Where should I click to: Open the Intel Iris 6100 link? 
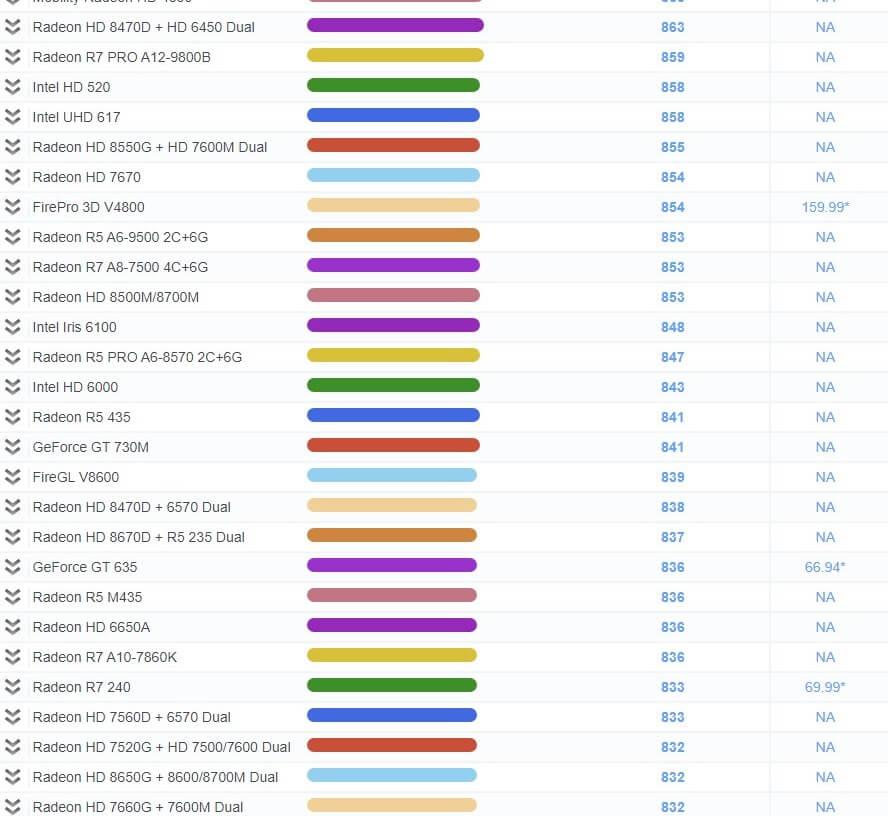click(74, 327)
